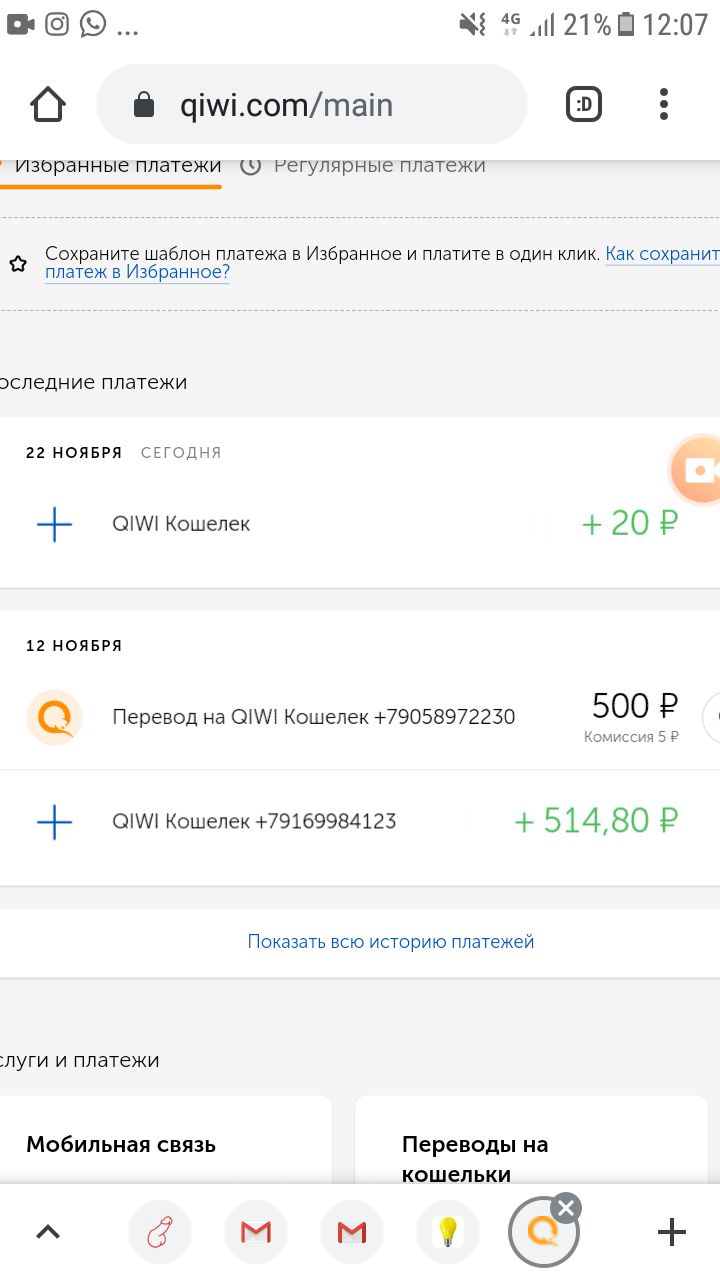Click the 12 НОЯБРЯ date header
The width and height of the screenshot is (720, 1280).
[x=74, y=646]
